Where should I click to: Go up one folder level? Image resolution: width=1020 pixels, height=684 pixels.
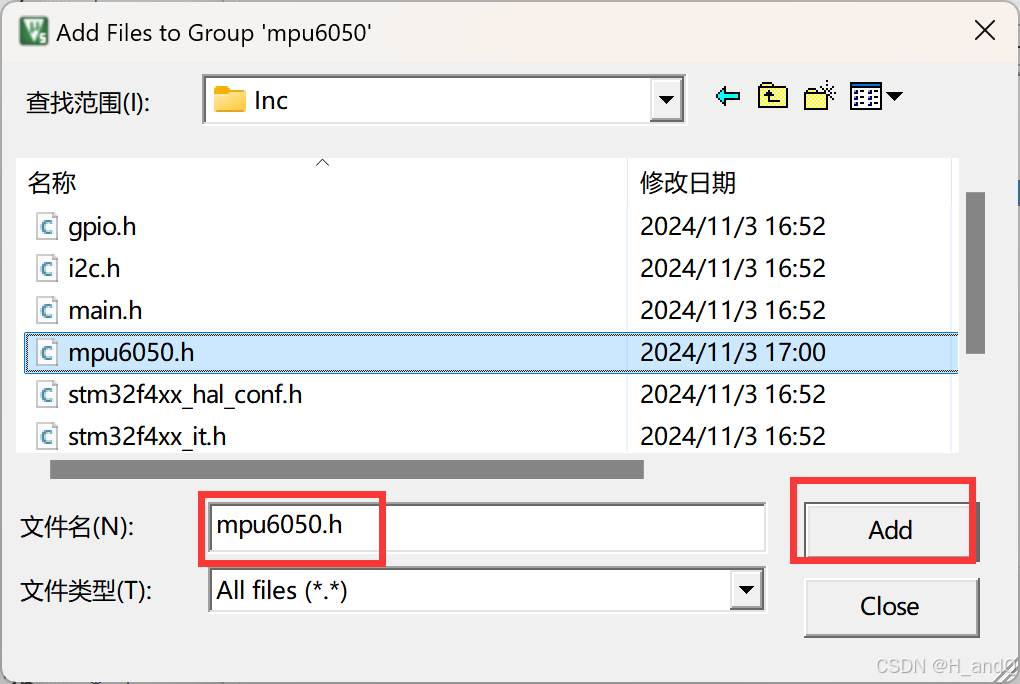click(x=772, y=95)
